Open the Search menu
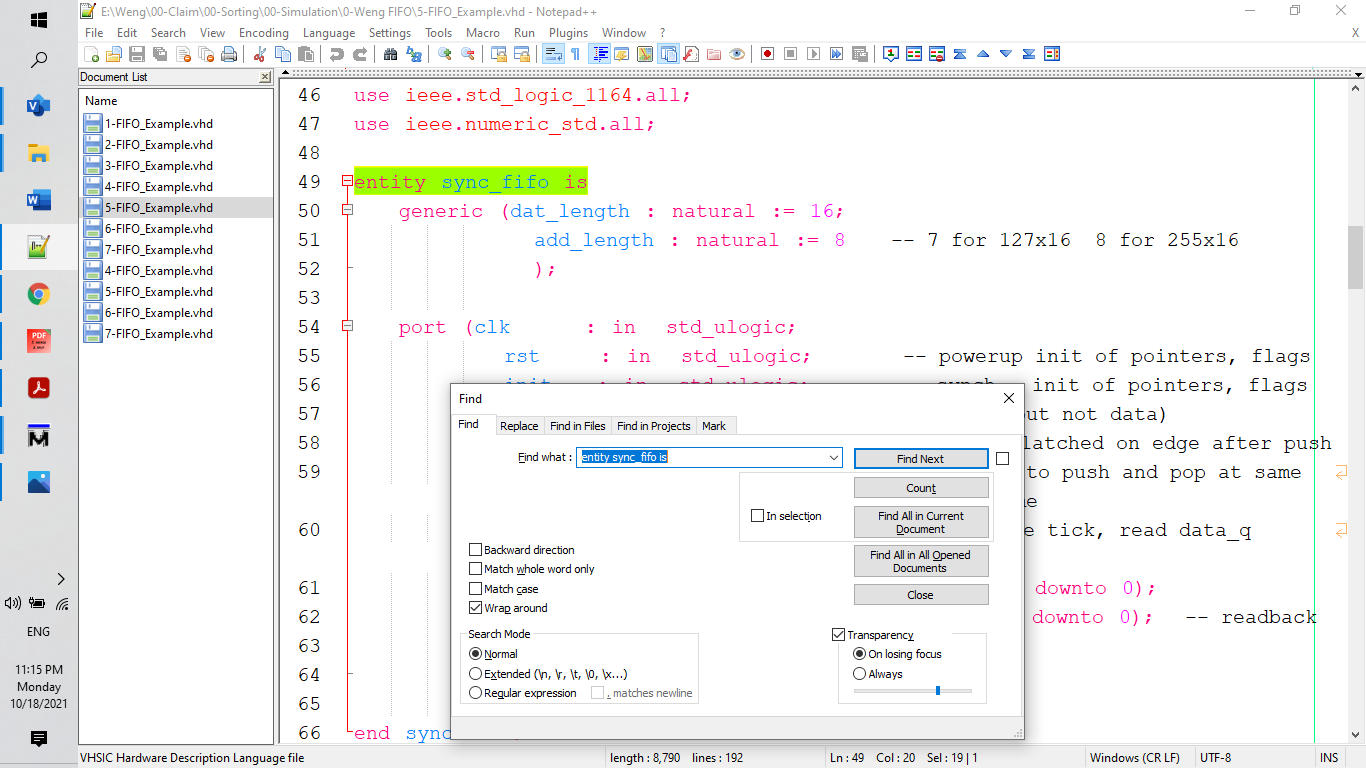 pos(168,33)
